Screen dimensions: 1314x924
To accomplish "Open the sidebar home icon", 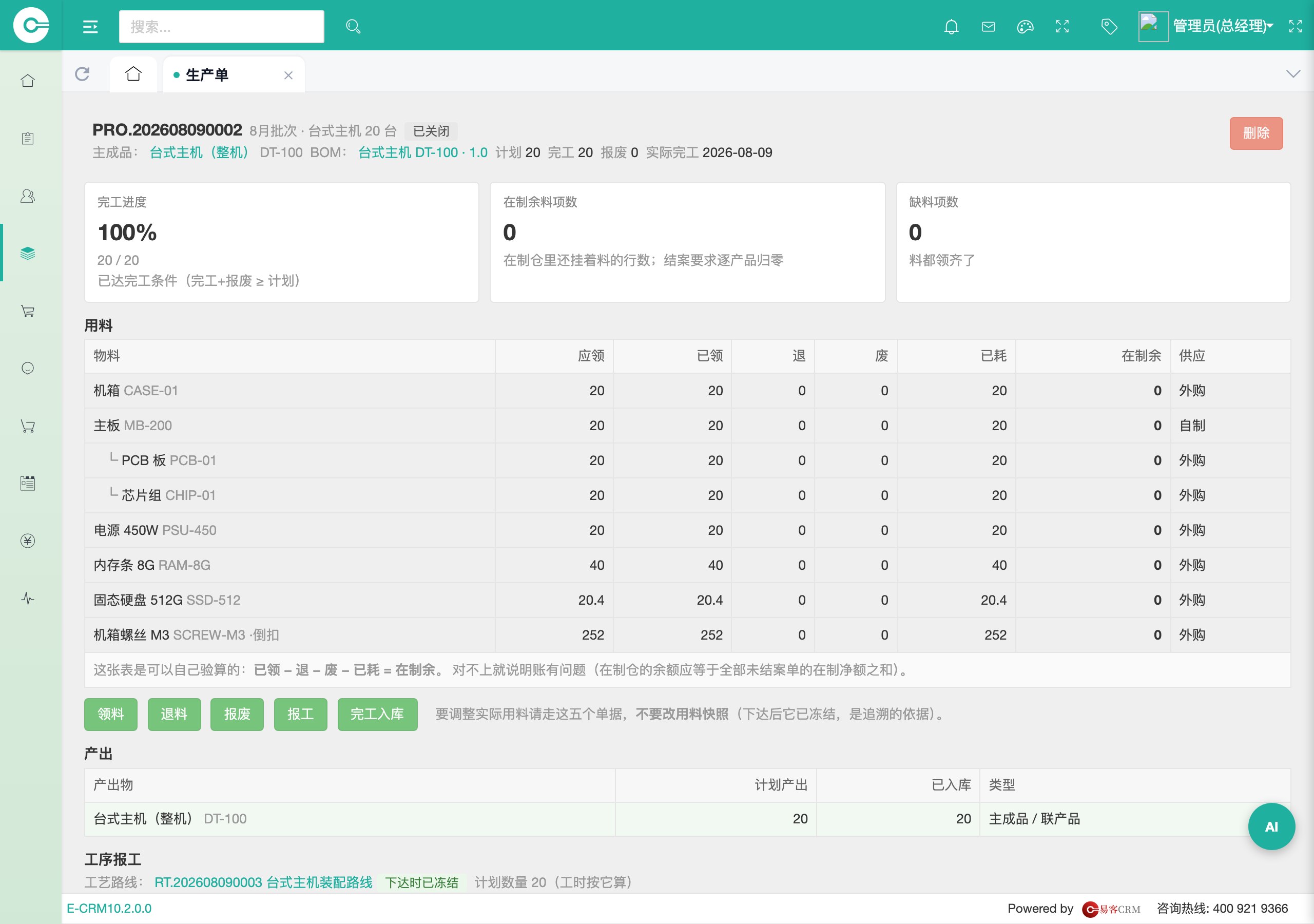I will click(28, 81).
